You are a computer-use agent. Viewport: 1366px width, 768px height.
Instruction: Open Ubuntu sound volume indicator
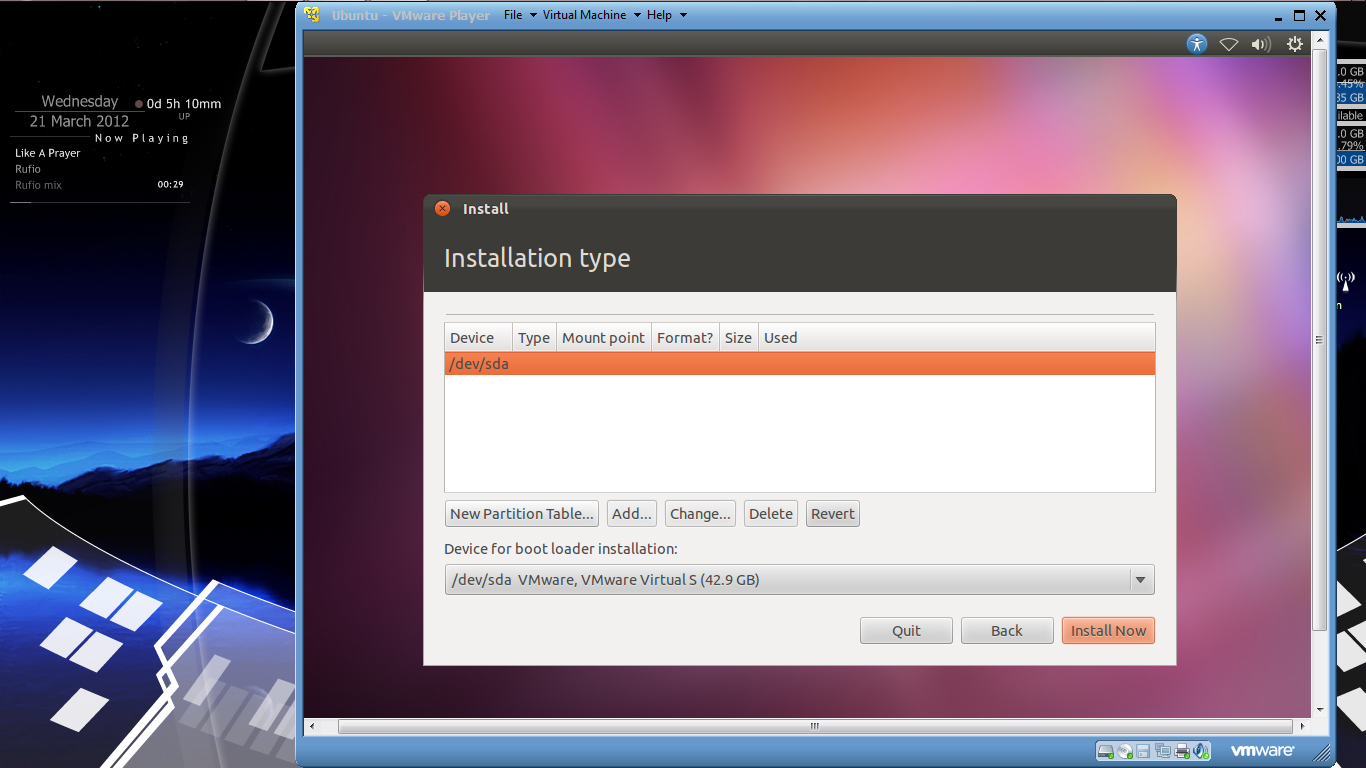point(1261,44)
